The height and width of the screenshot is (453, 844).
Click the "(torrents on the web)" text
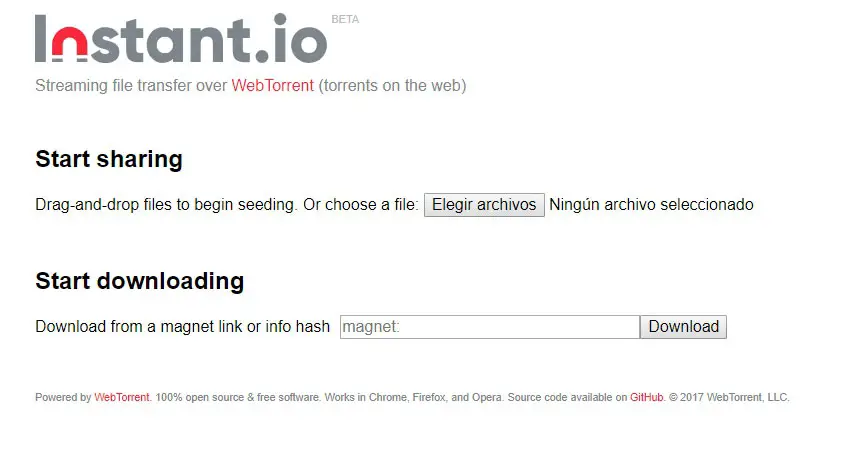coord(392,85)
